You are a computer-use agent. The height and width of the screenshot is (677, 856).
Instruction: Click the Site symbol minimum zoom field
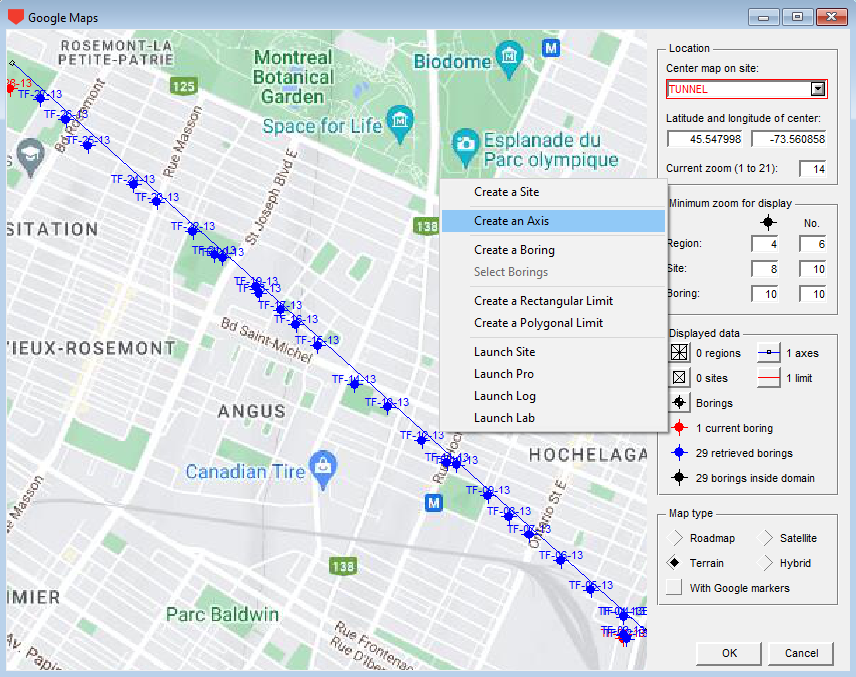(x=765, y=269)
